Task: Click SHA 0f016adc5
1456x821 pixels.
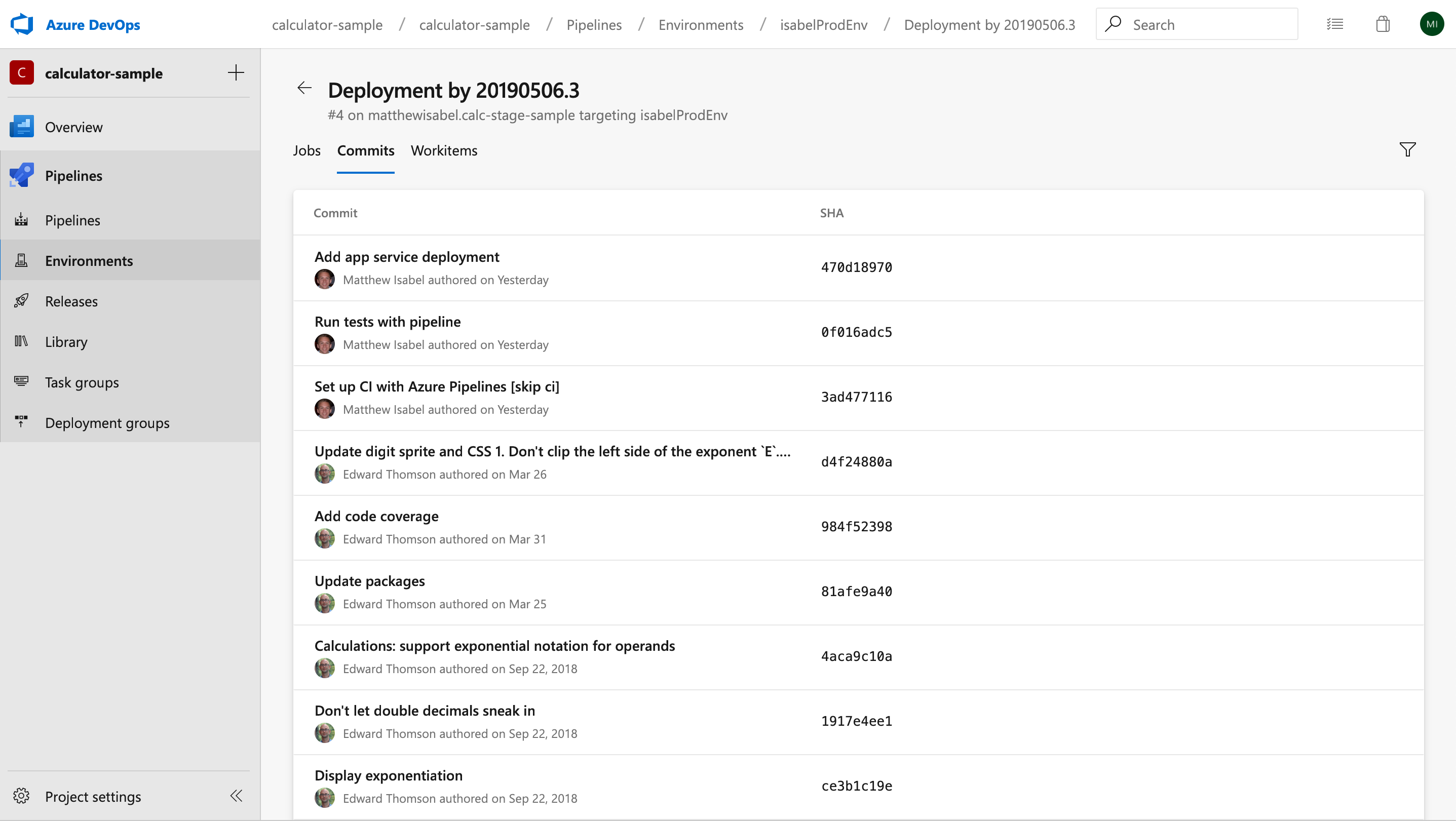Action: (856, 332)
